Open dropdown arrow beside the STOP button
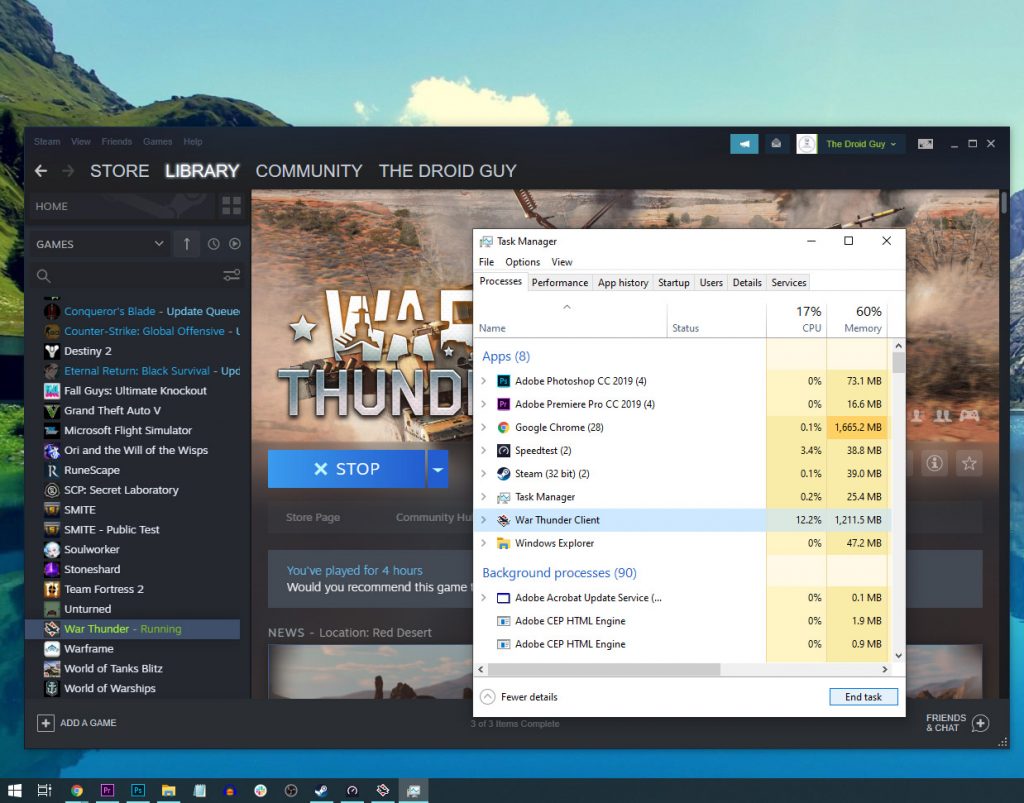1024x803 pixels. [x=438, y=469]
